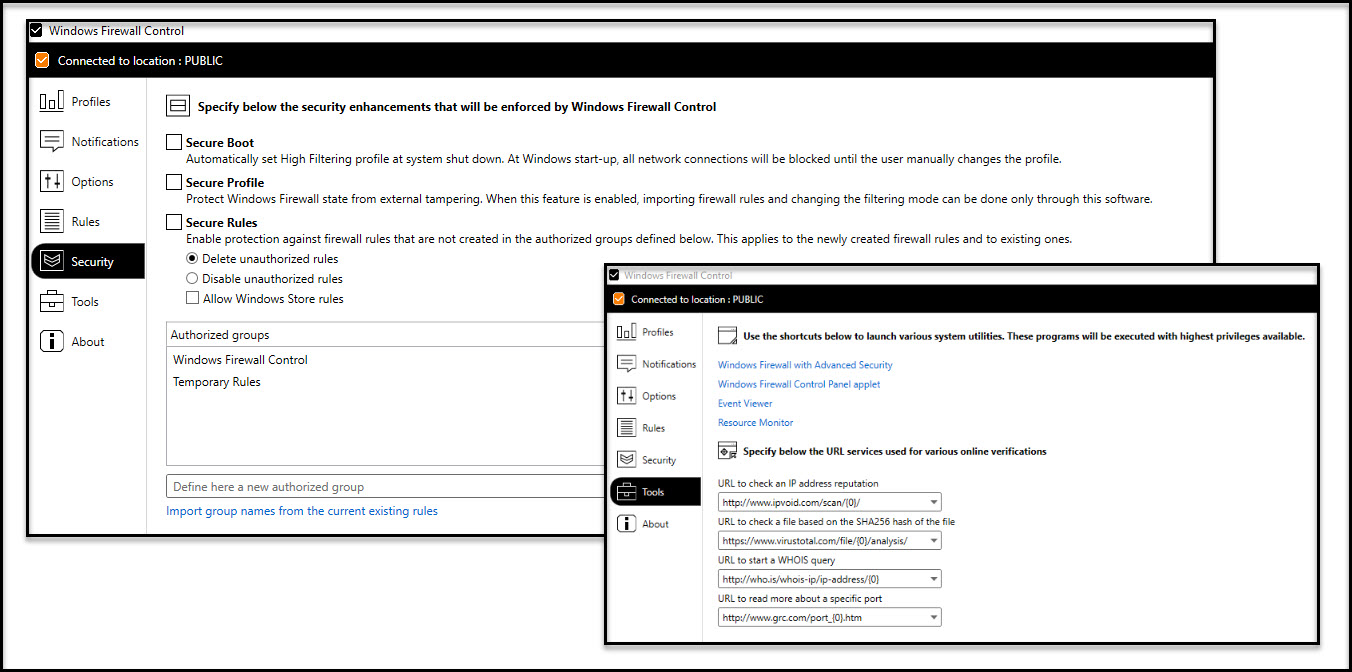The width and height of the screenshot is (1352, 672).
Task: Select the Tools tab in the back window
Action: click(88, 301)
